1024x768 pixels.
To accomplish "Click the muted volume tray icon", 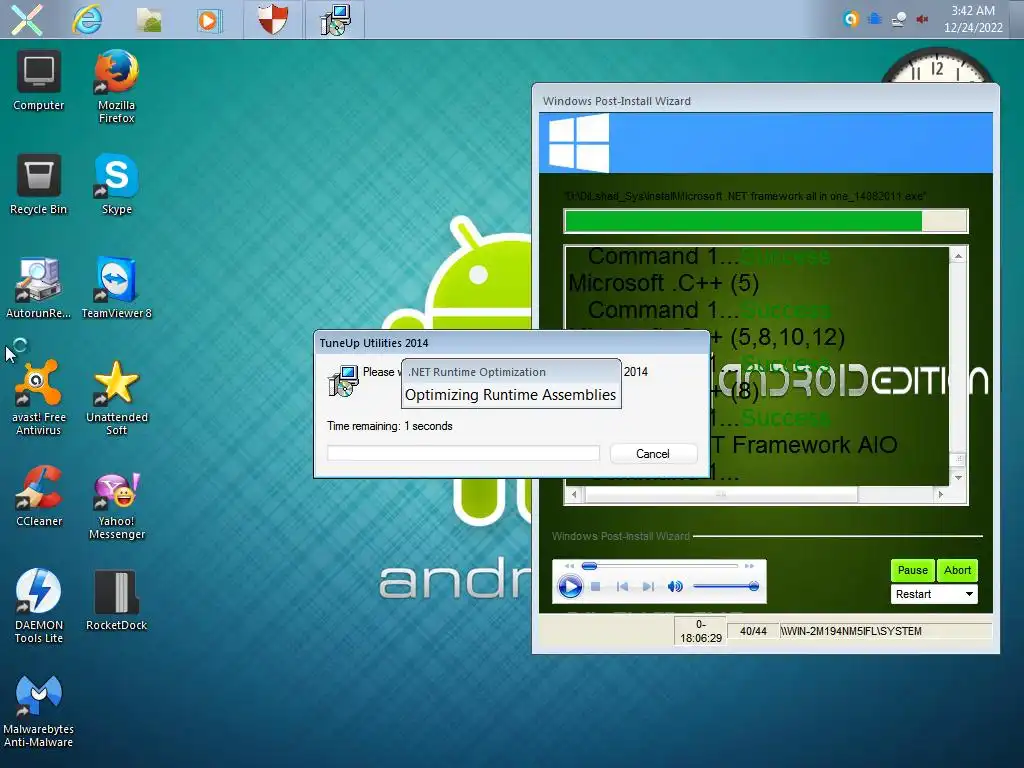I will 922,19.
